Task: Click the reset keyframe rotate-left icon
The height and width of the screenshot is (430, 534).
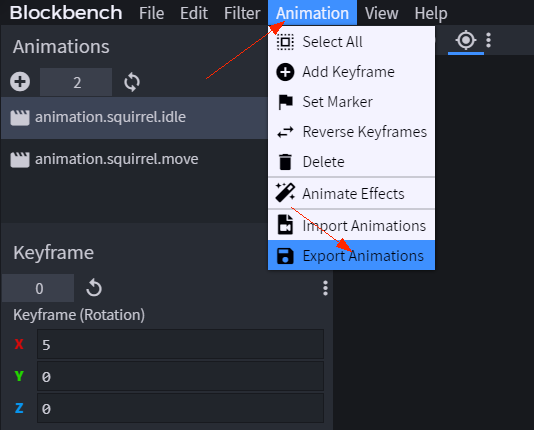Action: tap(94, 288)
